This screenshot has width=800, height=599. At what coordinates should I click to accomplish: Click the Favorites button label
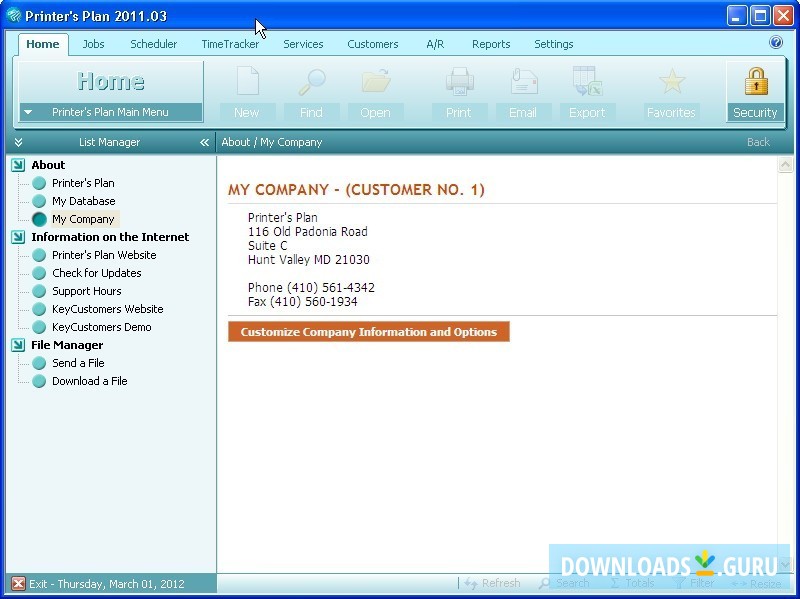(x=671, y=112)
